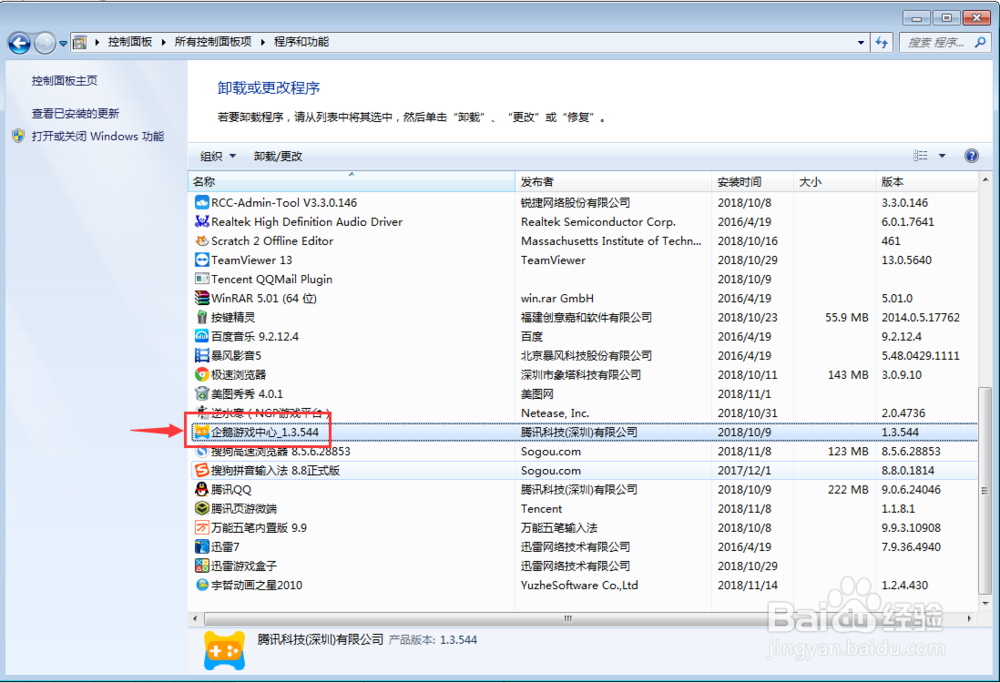The height and width of the screenshot is (683, 1000).
Task: Click the 腾讯页游微端 icon
Action: 202,509
